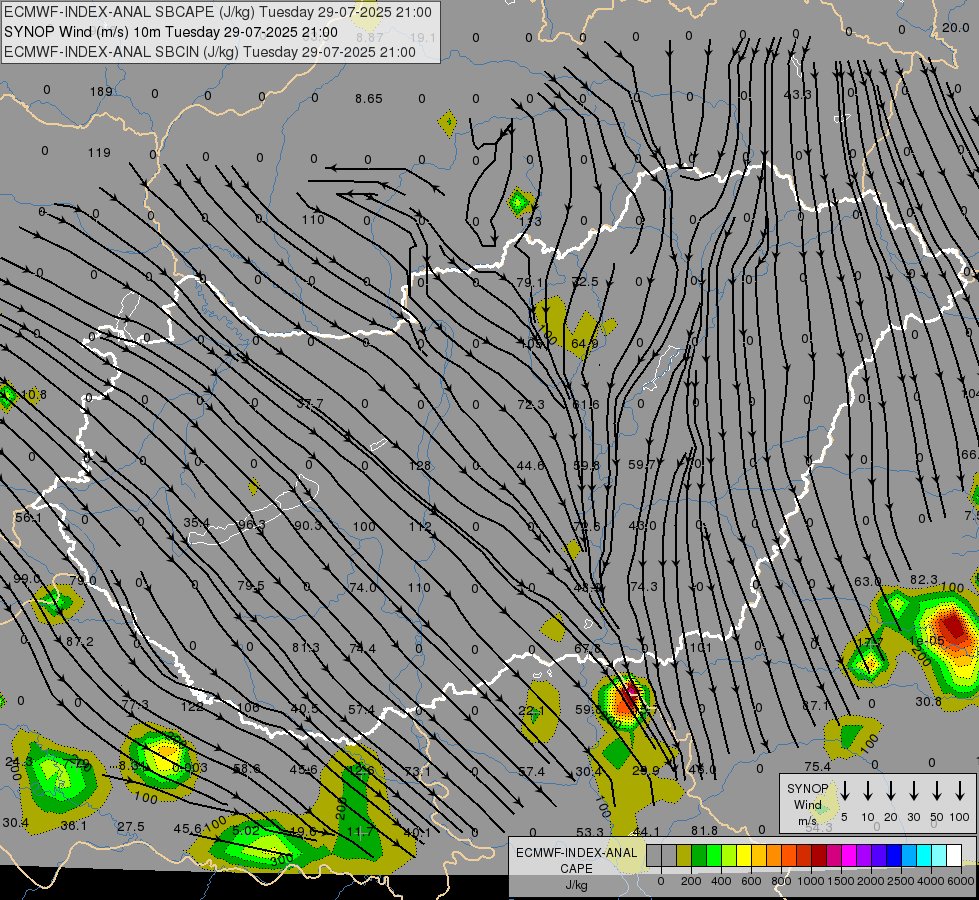Click the 20.0 value on the map
Screen dimensions: 979x900
click(x=955, y=27)
